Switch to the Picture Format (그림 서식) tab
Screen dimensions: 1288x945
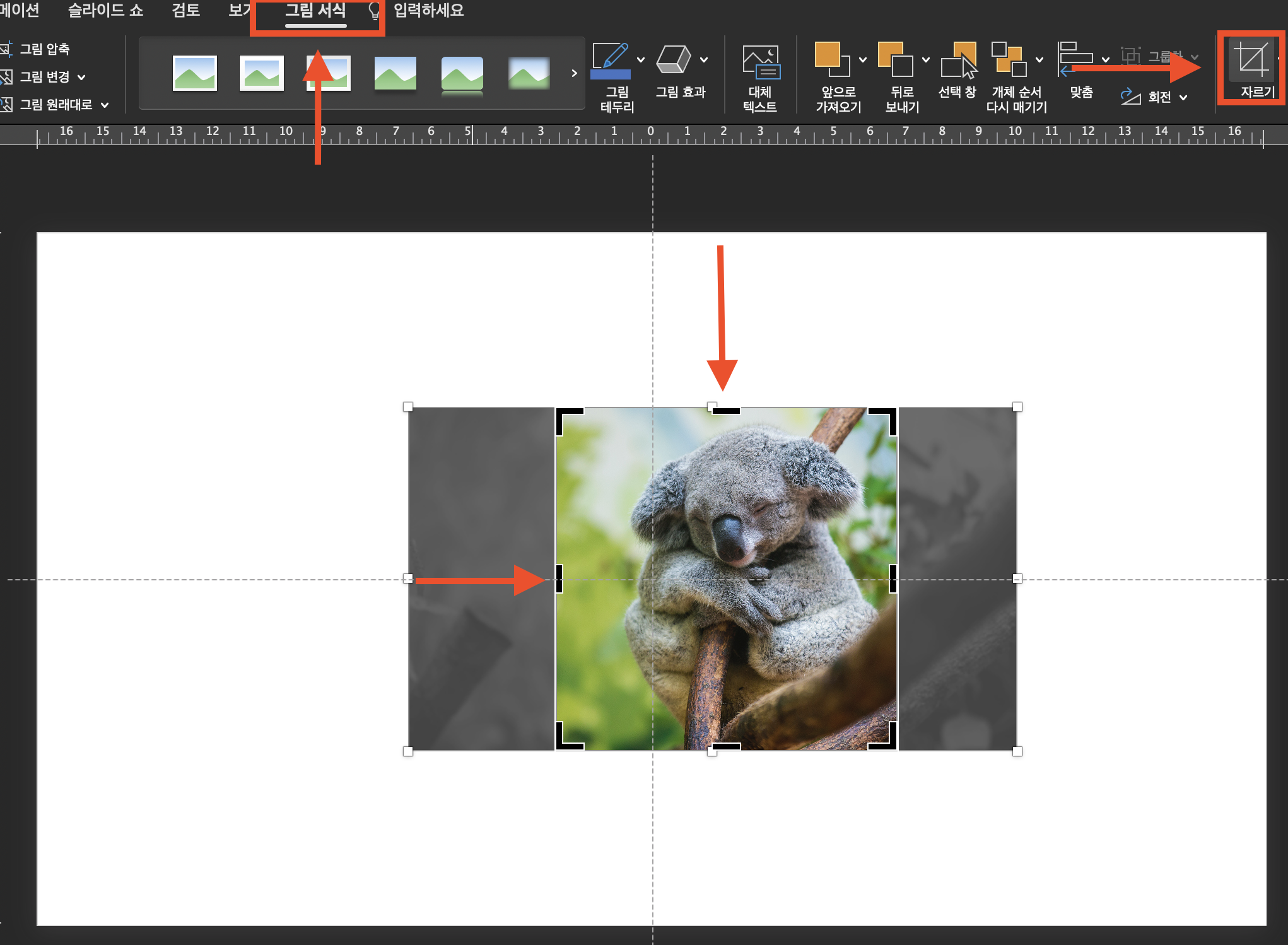click(x=315, y=11)
